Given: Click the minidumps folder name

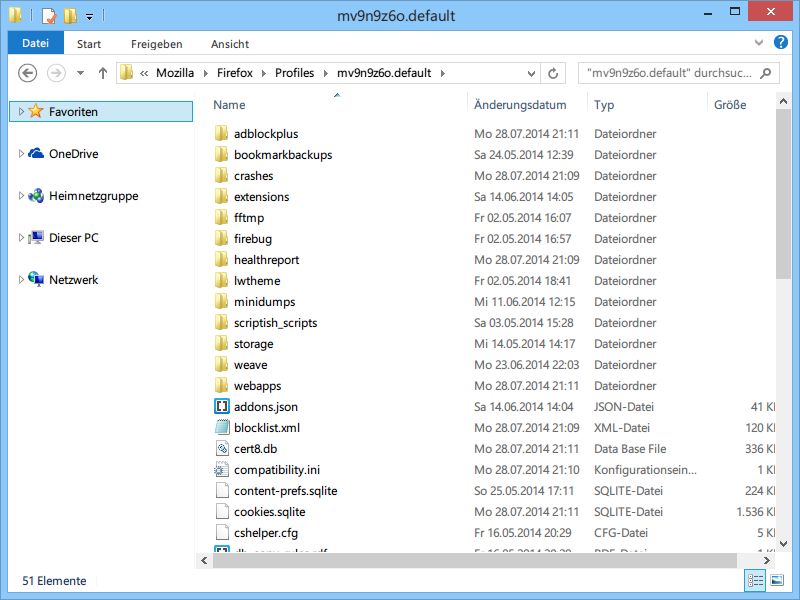Looking at the screenshot, I should (264, 302).
